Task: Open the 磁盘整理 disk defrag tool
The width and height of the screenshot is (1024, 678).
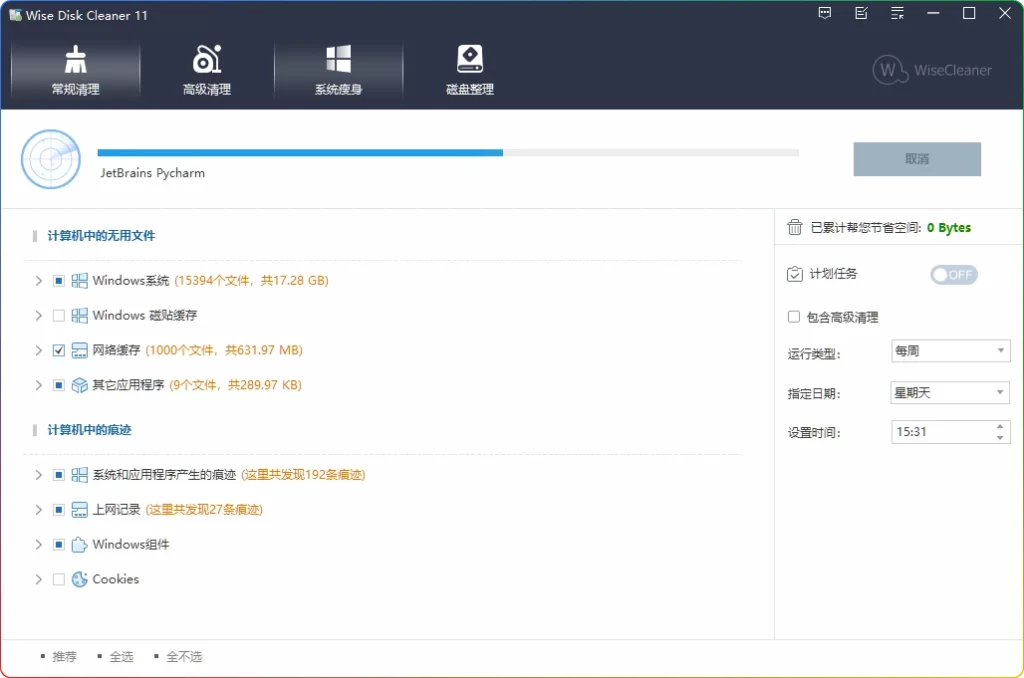Action: tap(469, 68)
